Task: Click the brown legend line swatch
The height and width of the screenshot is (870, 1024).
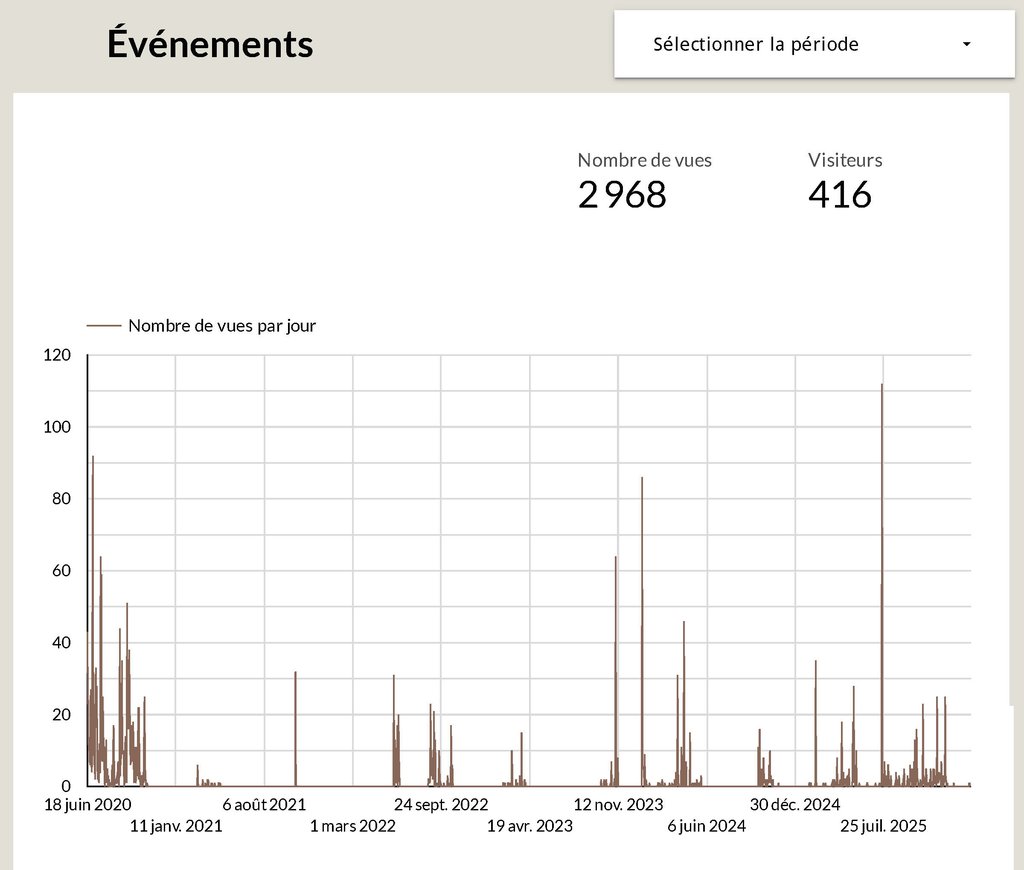Action: (x=104, y=326)
